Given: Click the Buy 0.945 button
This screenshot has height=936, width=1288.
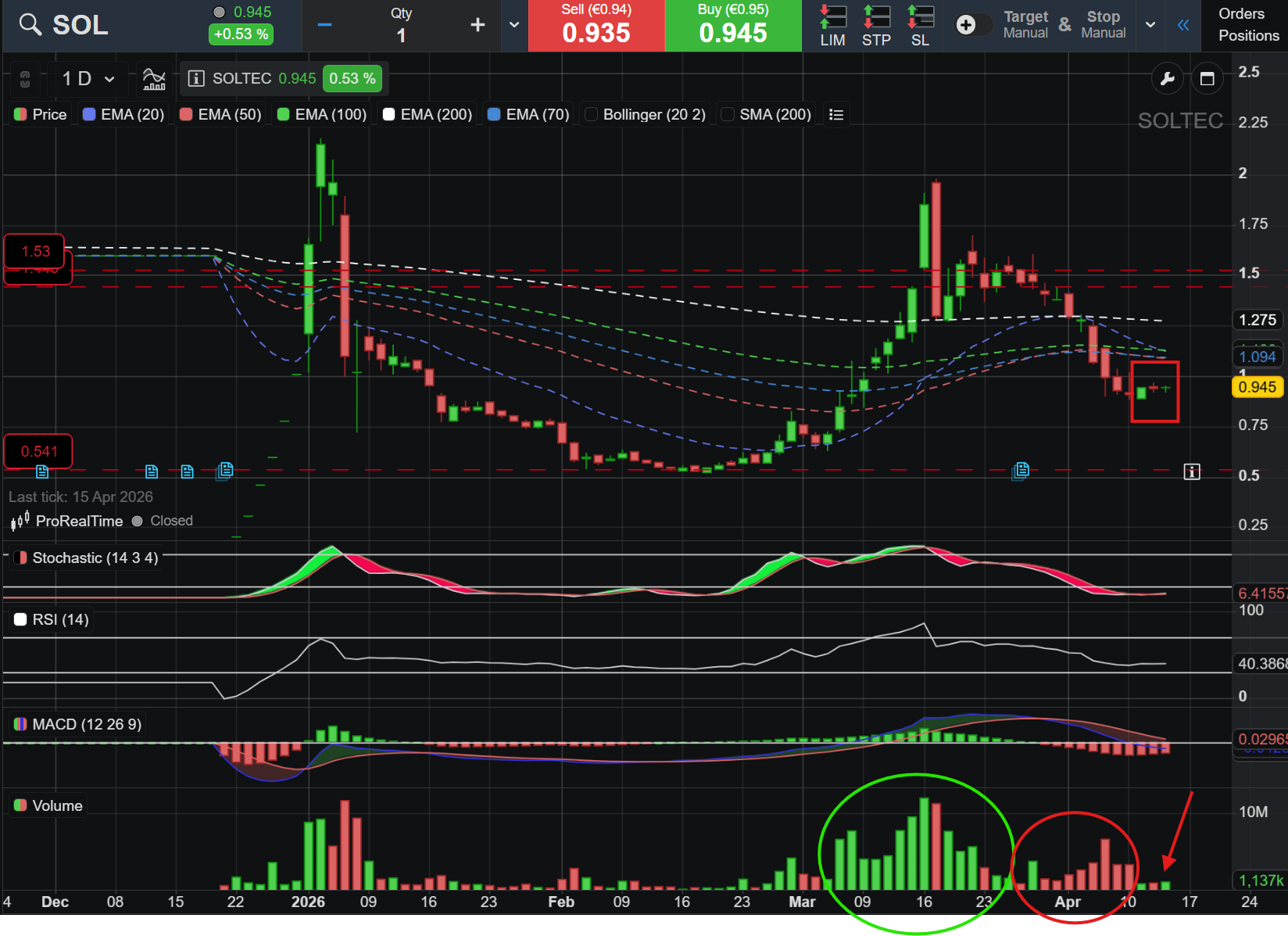Looking at the screenshot, I should tap(733, 26).
